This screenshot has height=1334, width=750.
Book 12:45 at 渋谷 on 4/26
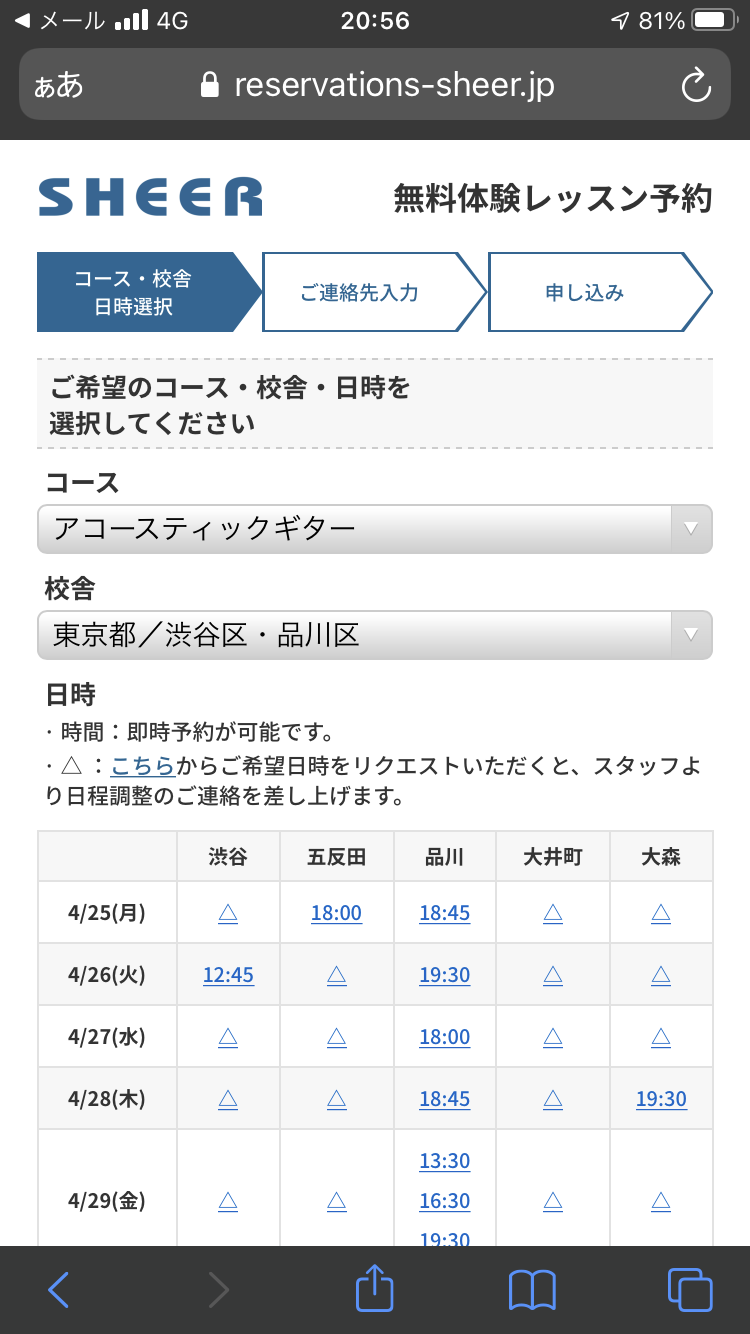(x=228, y=975)
